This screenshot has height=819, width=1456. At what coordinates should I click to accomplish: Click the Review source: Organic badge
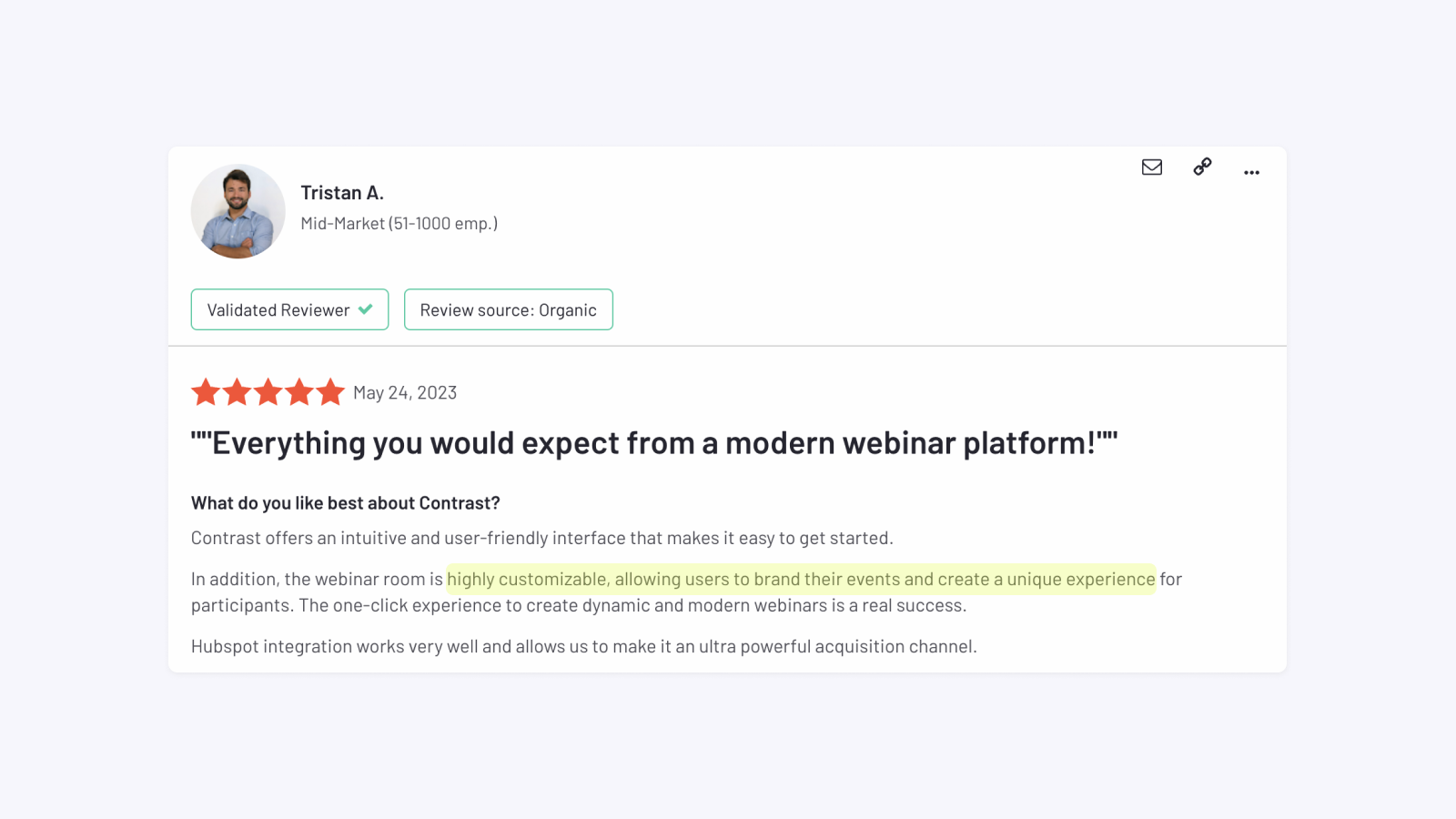[508, 309]
